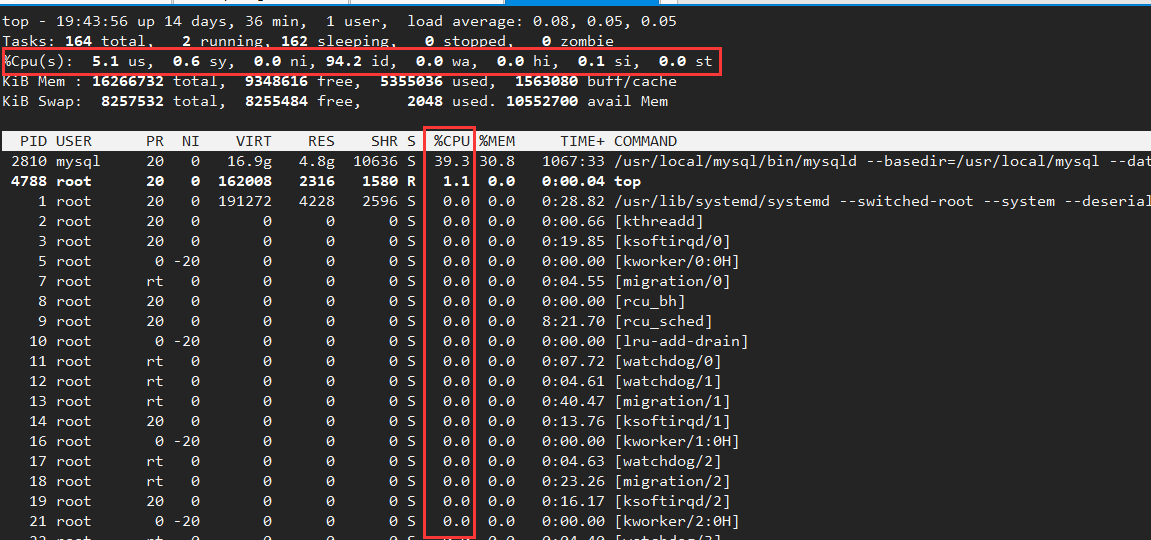Select the bold top process command

pos(627,181)
